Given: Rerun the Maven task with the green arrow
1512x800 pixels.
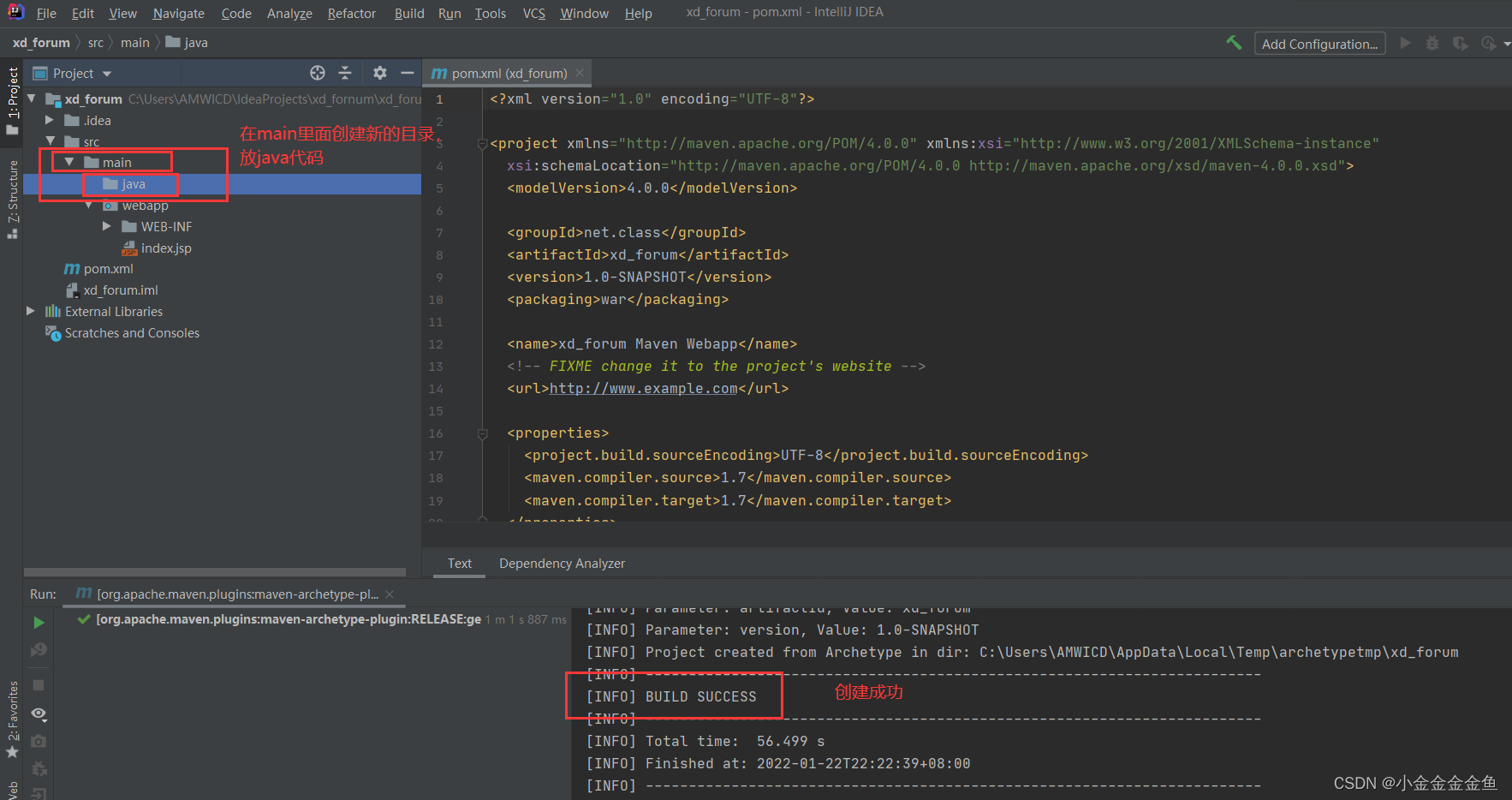Looking at the screenshot, I should (x=39, y=623).
